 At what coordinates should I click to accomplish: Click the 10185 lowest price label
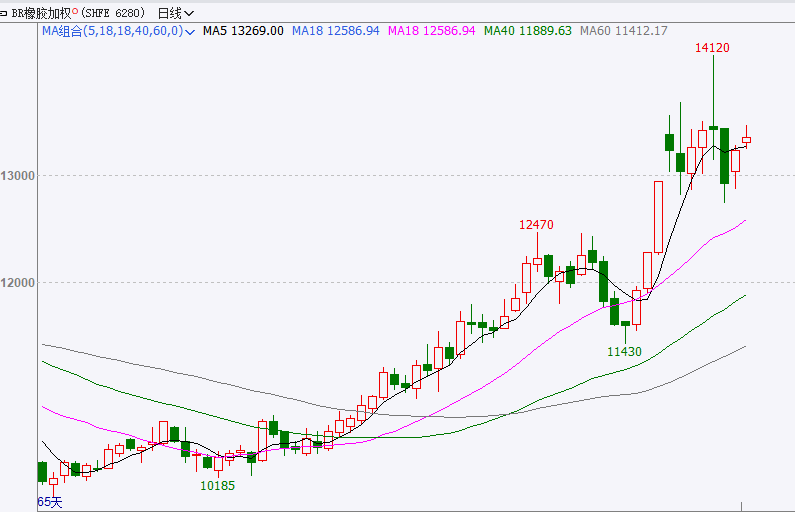217,485
